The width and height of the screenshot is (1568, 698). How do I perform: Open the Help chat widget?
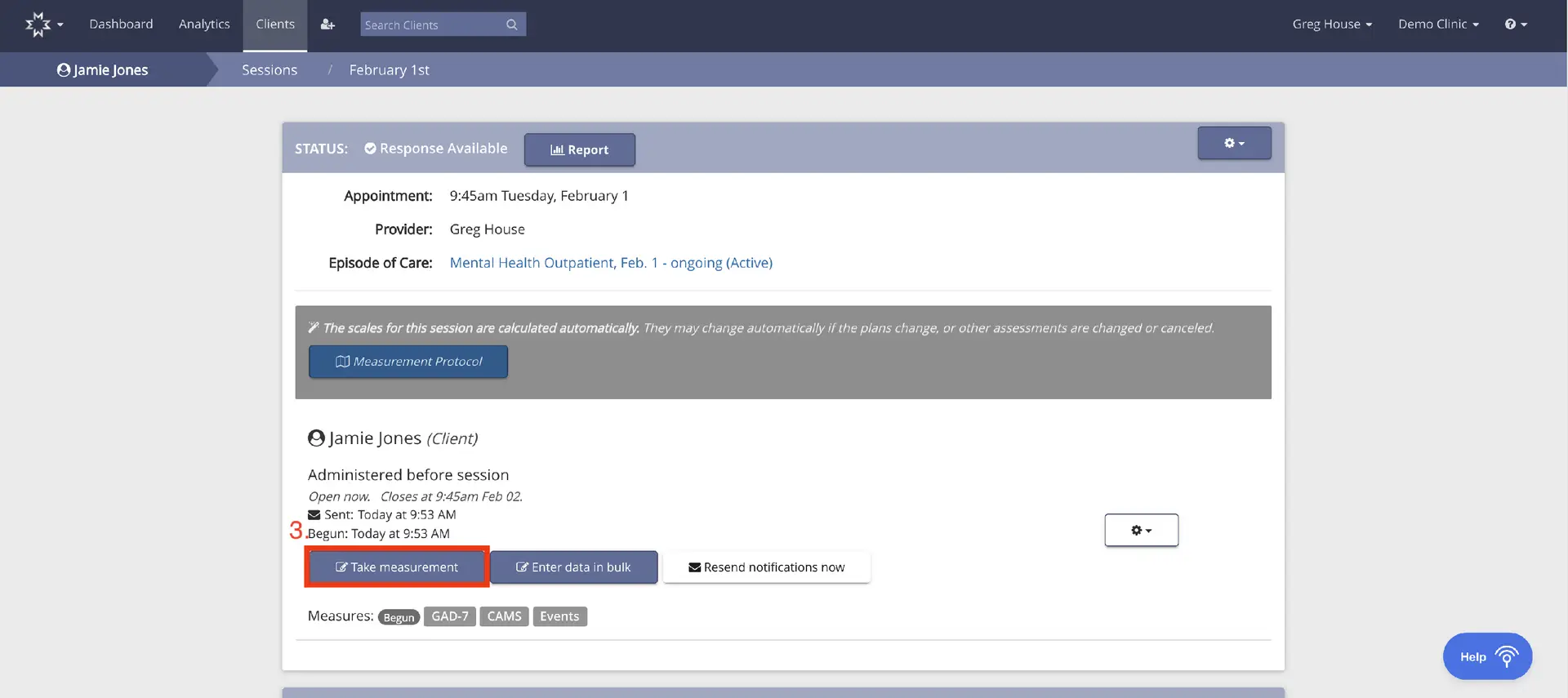tap(1487, 656)
